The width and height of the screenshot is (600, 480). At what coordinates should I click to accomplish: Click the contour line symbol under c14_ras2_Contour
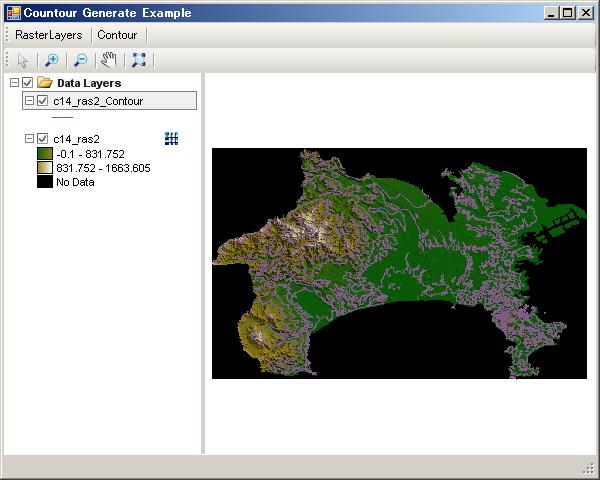coord(62,117)
